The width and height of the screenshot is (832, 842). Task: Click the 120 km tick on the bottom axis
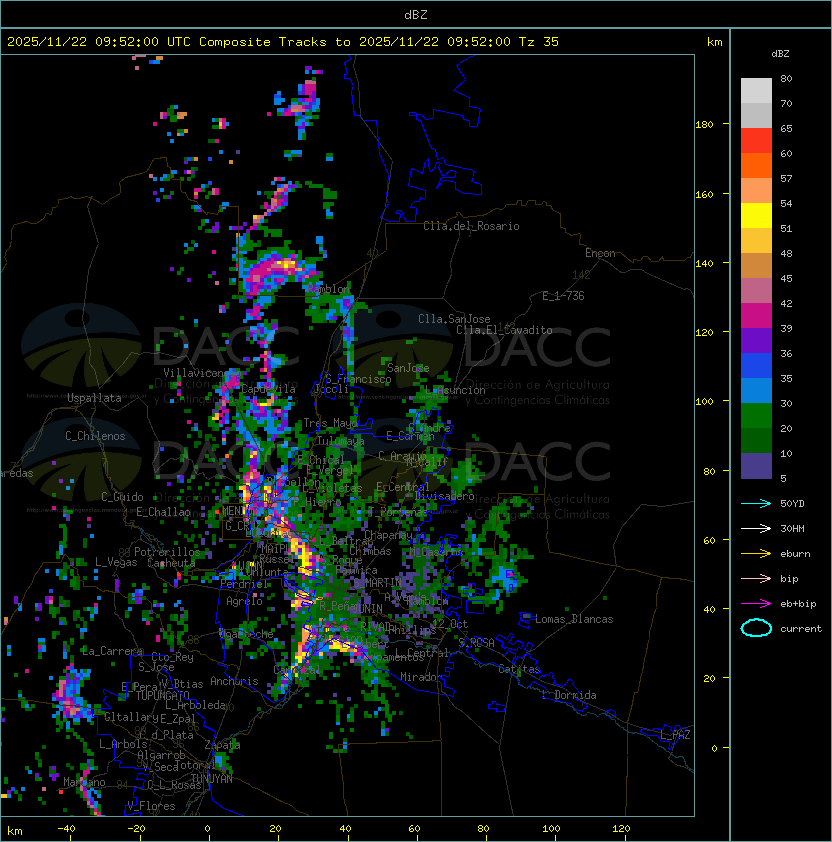click(x=621, y=829)
